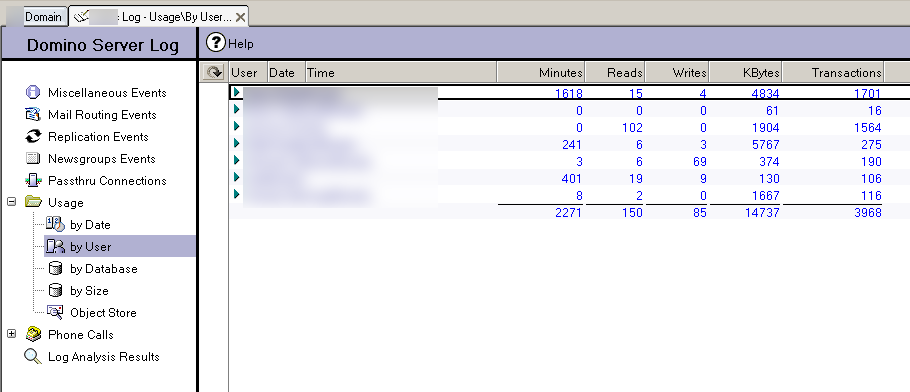
Task: Click the by Size cylinder icon
Action: point(56,290)
